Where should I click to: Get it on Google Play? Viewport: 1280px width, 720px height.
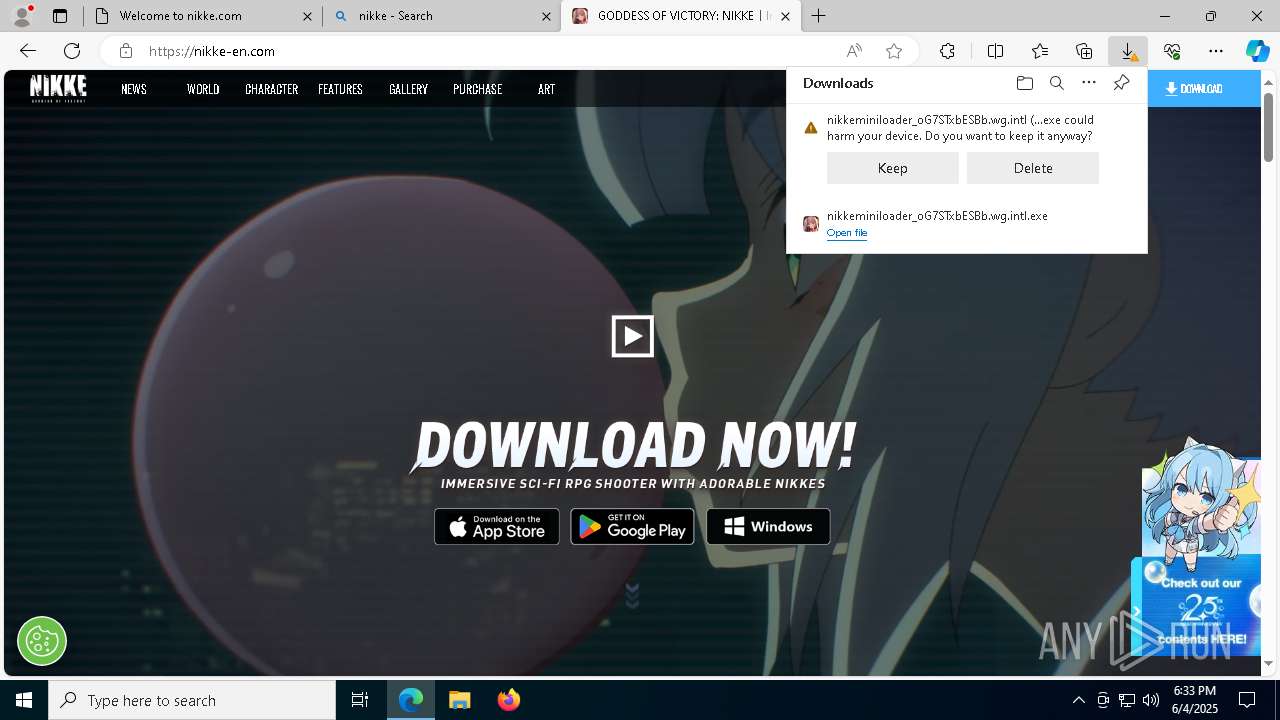632,527
